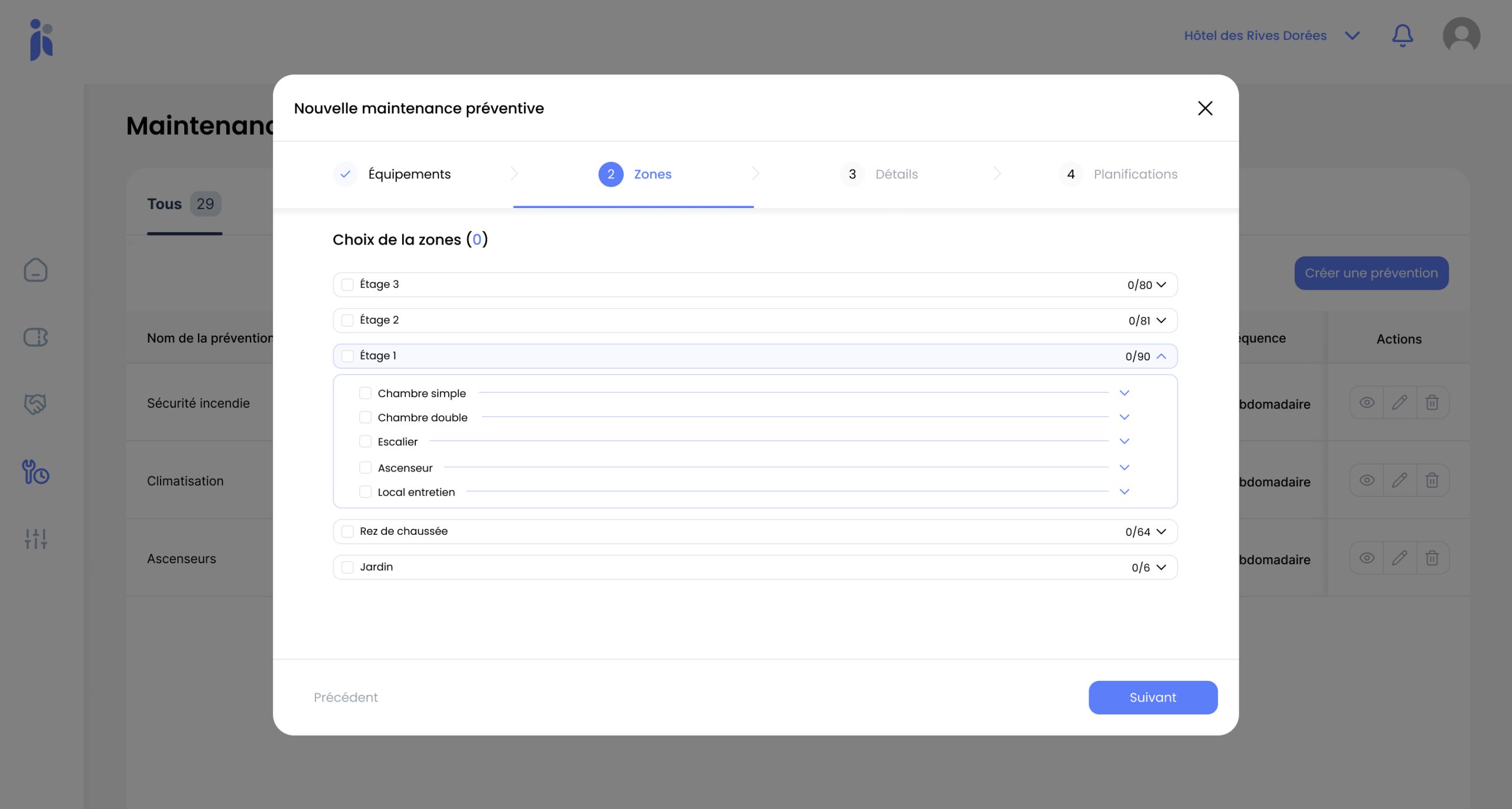Edit the Climatisation prevention with pencil
Image resolution: width=1512 pixels, height=809 pixels.
(x=1399, y=480)
